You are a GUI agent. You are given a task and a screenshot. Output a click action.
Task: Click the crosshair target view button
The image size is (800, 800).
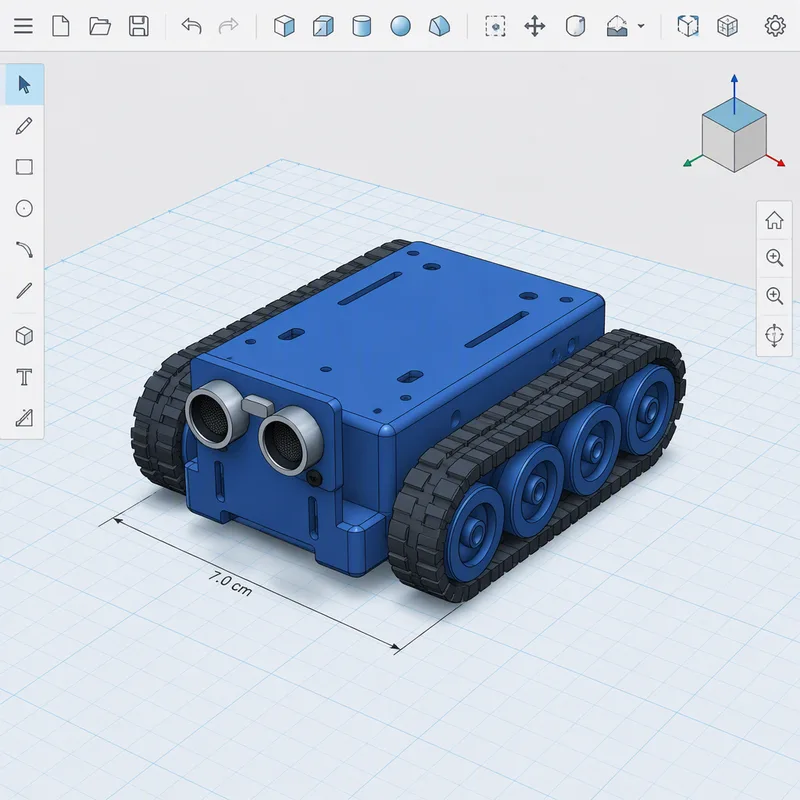[x=774, y=335]
